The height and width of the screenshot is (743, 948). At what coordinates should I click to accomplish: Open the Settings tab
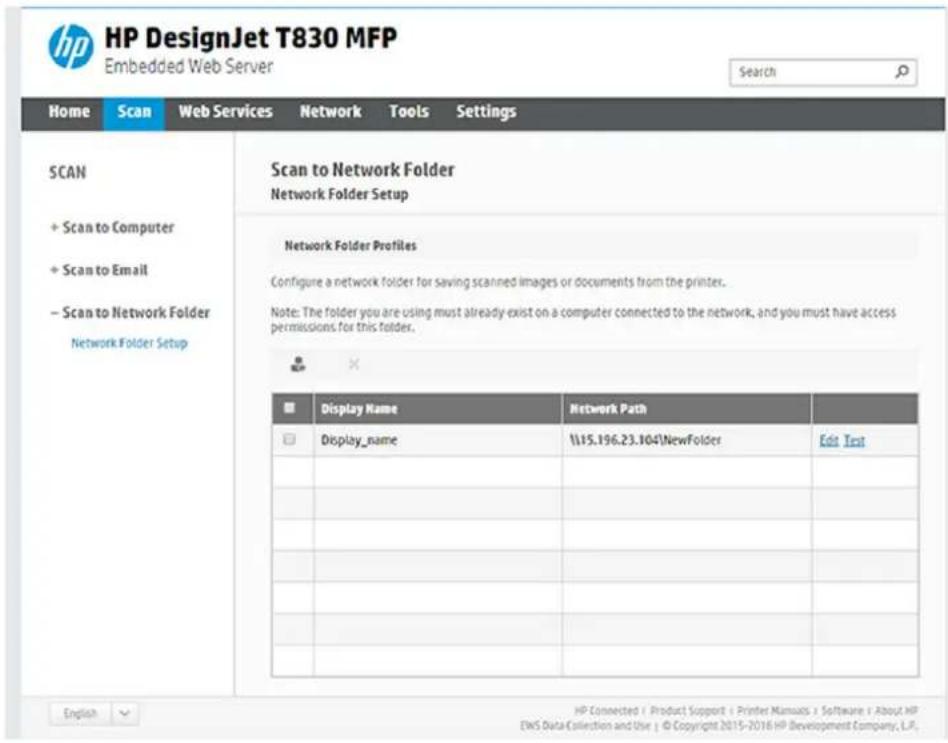486,112
